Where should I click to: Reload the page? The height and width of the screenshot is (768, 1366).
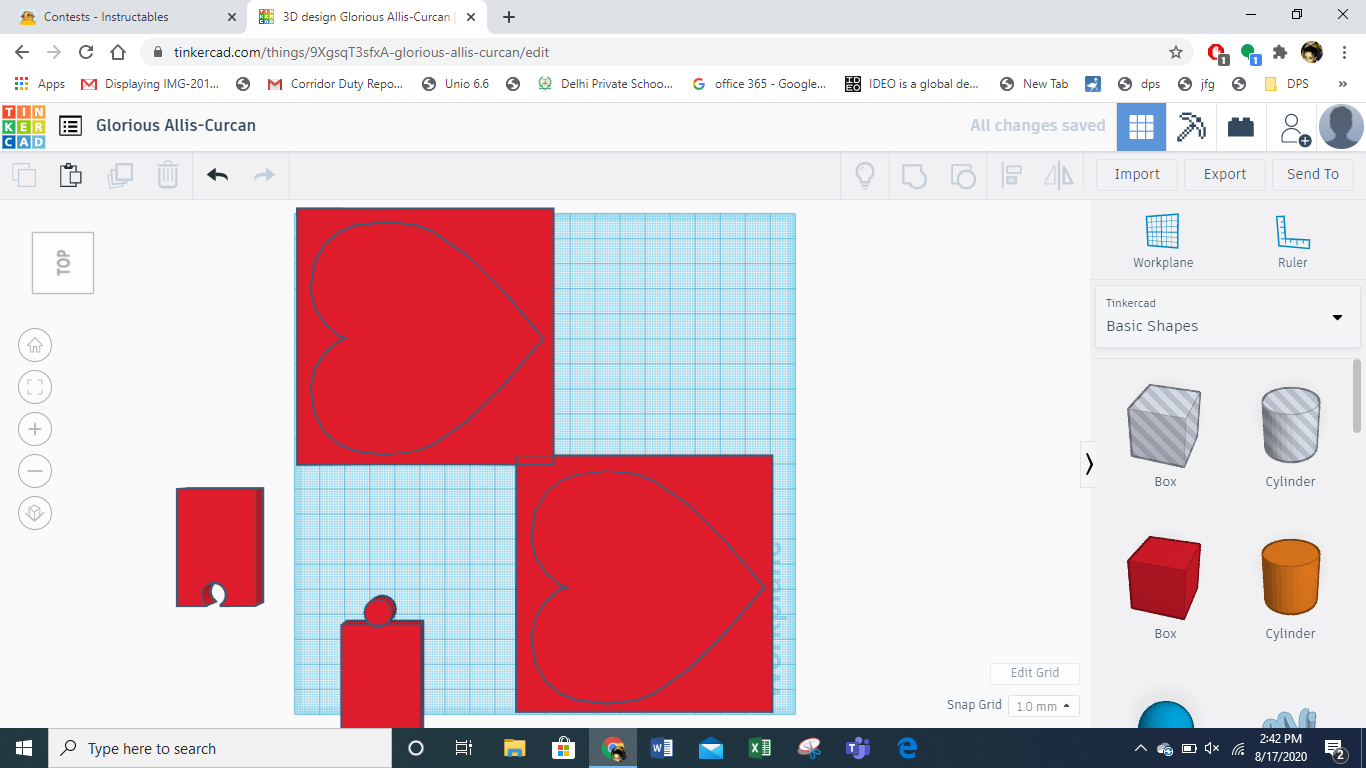click(86, 52)
